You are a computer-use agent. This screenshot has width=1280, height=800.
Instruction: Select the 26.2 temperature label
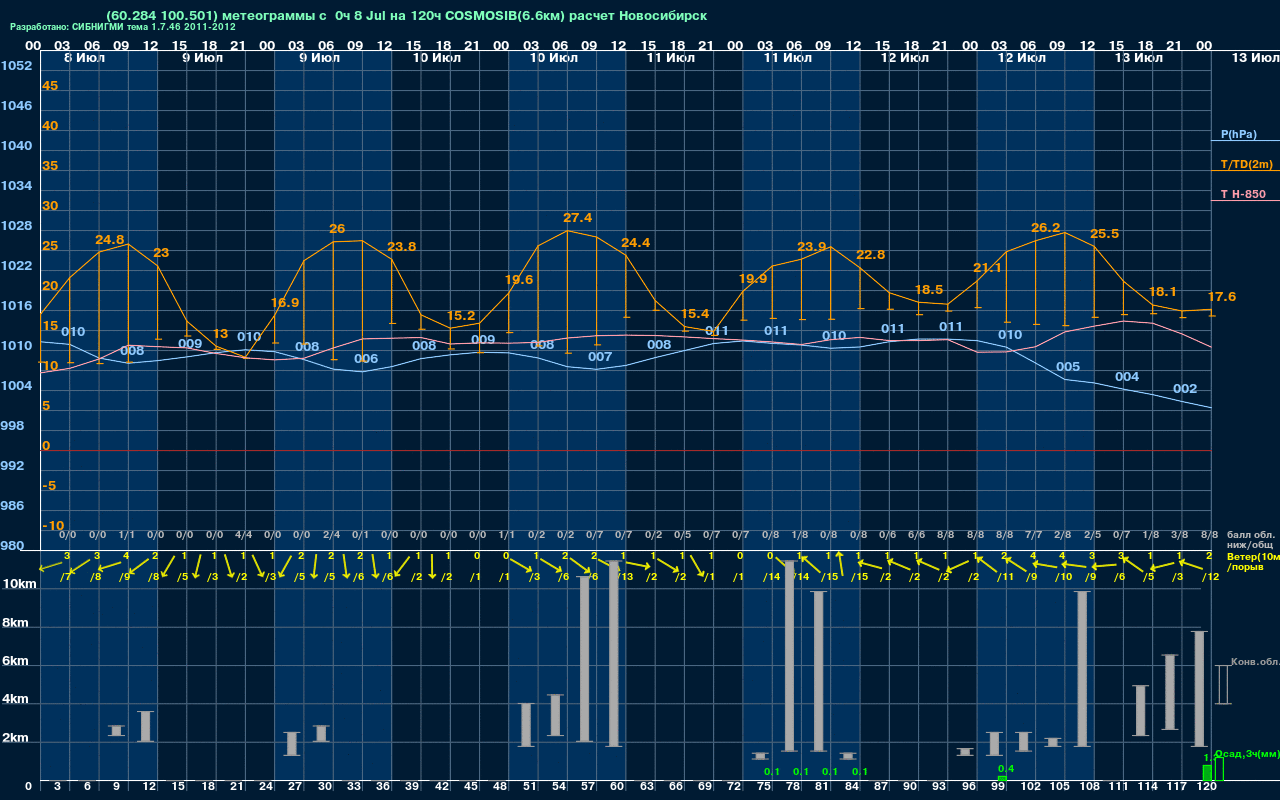pos(1045,228)
